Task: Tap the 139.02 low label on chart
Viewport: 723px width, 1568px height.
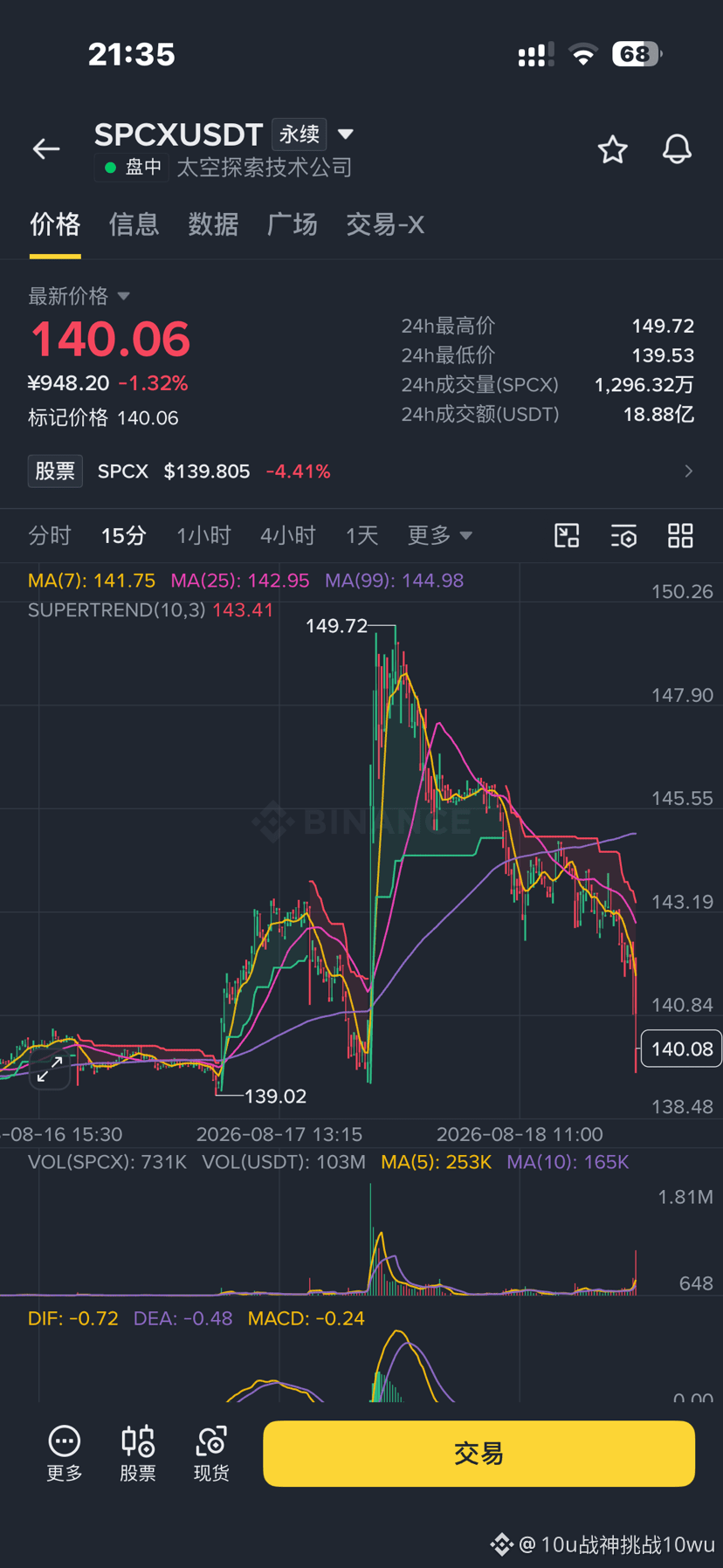Action: tap(275, 1097)
